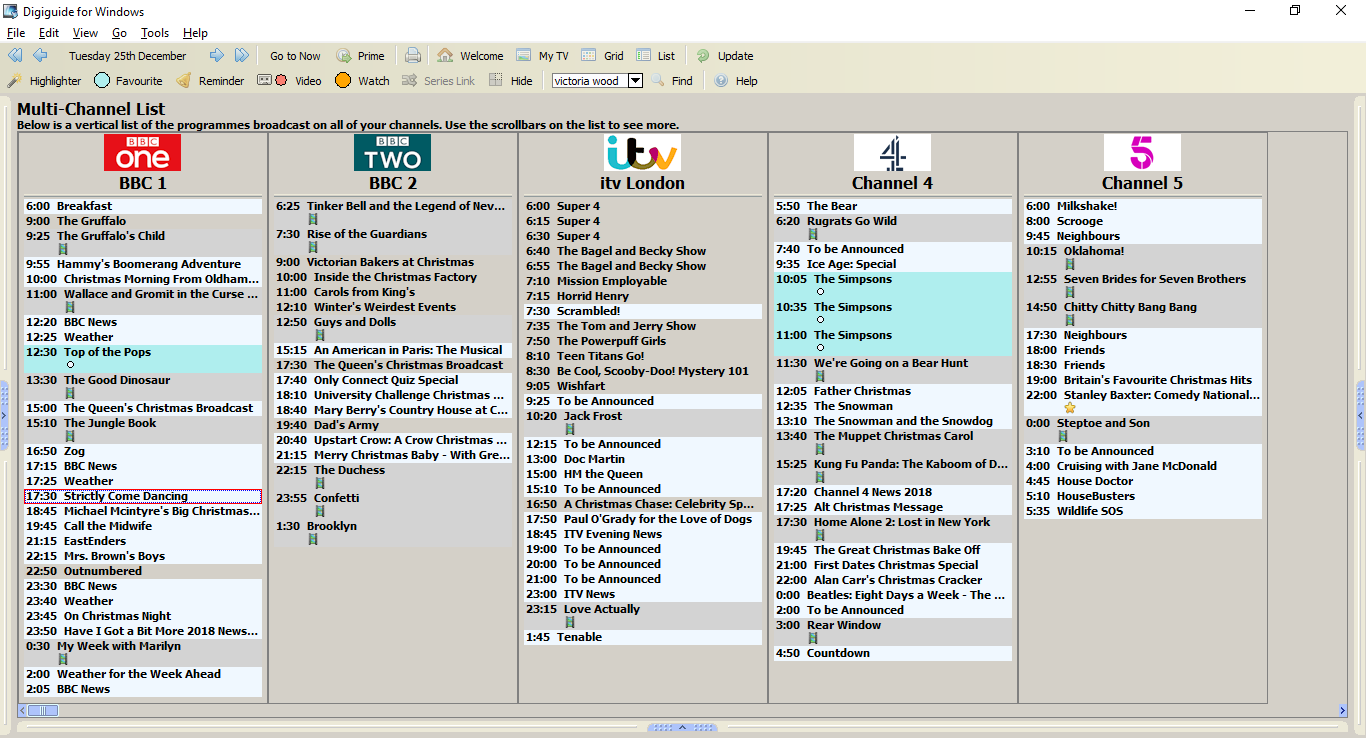
Task: Select The Queen's Christmas Broadcast on BBC 1
Action: pos(143,408)
